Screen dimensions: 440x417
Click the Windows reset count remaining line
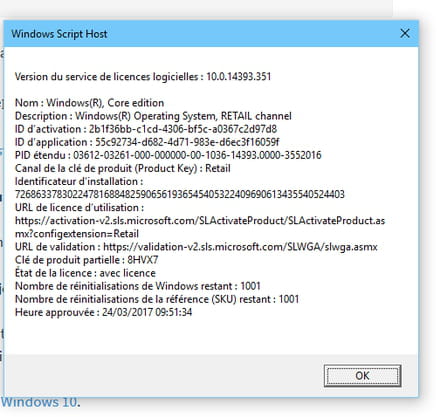coord(138,286)
